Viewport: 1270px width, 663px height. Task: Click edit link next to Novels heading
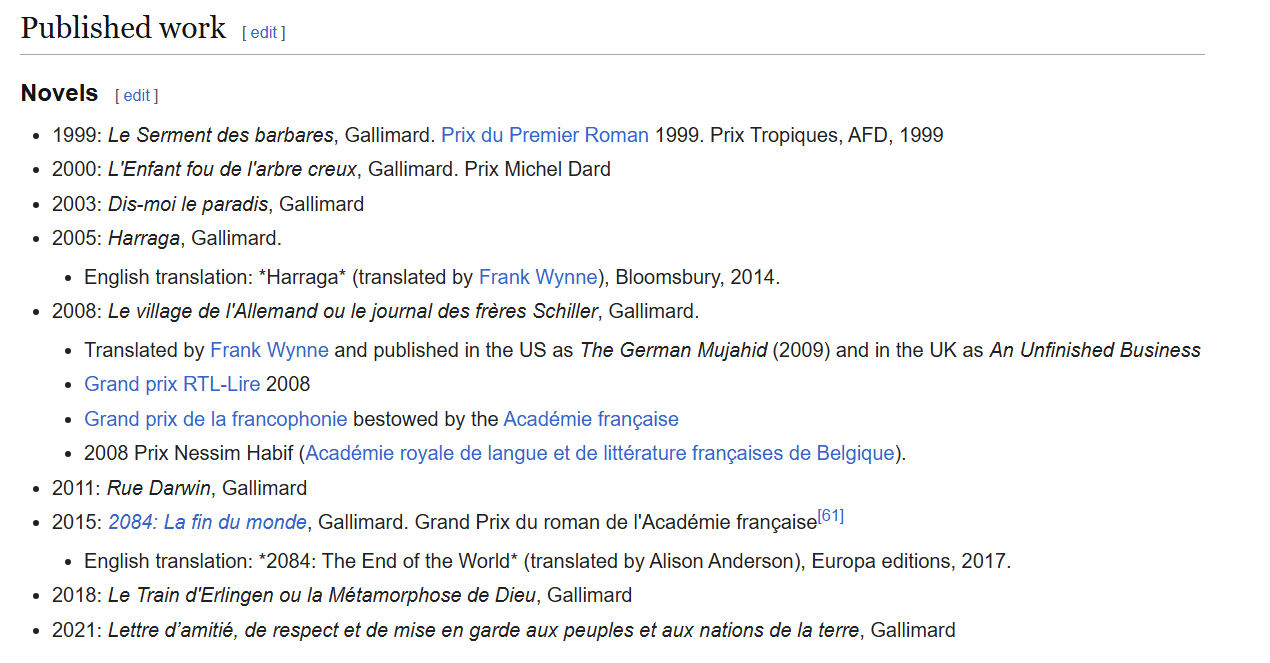[137, 95]
